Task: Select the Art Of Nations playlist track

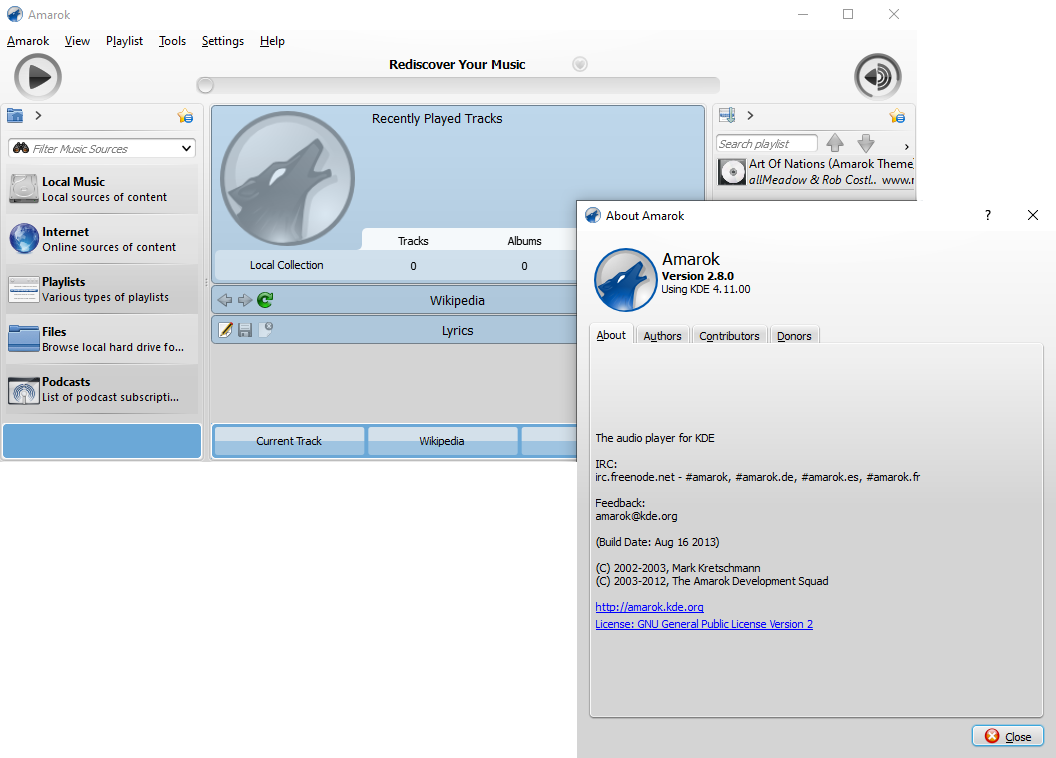Action: (x=816, y=172)
